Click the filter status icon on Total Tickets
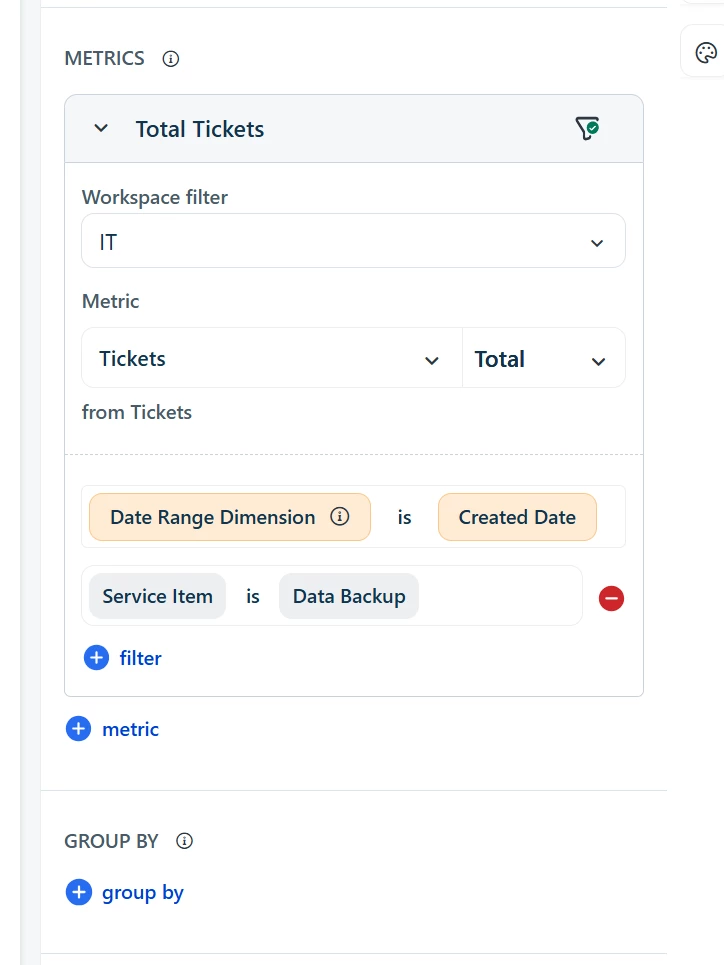The image size is (724, 965). [x=587, y=128]
